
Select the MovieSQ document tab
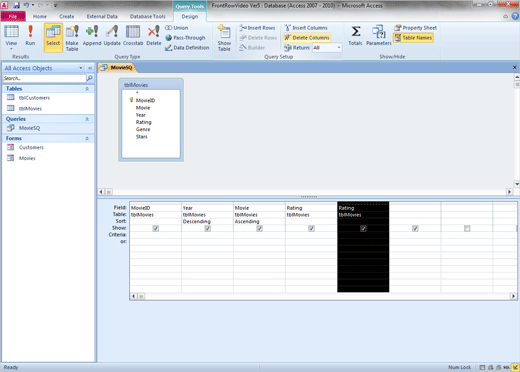pyautogui.click(x=118, y=68)
